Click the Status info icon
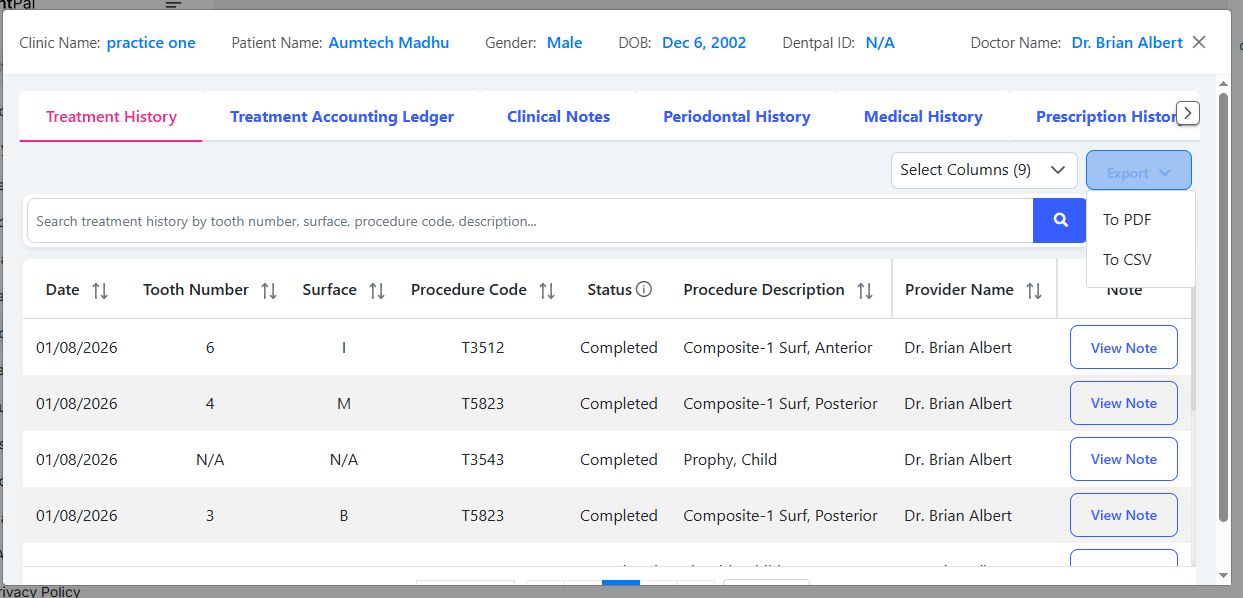This screenshot has height=598, width=1243. point(644,290)
